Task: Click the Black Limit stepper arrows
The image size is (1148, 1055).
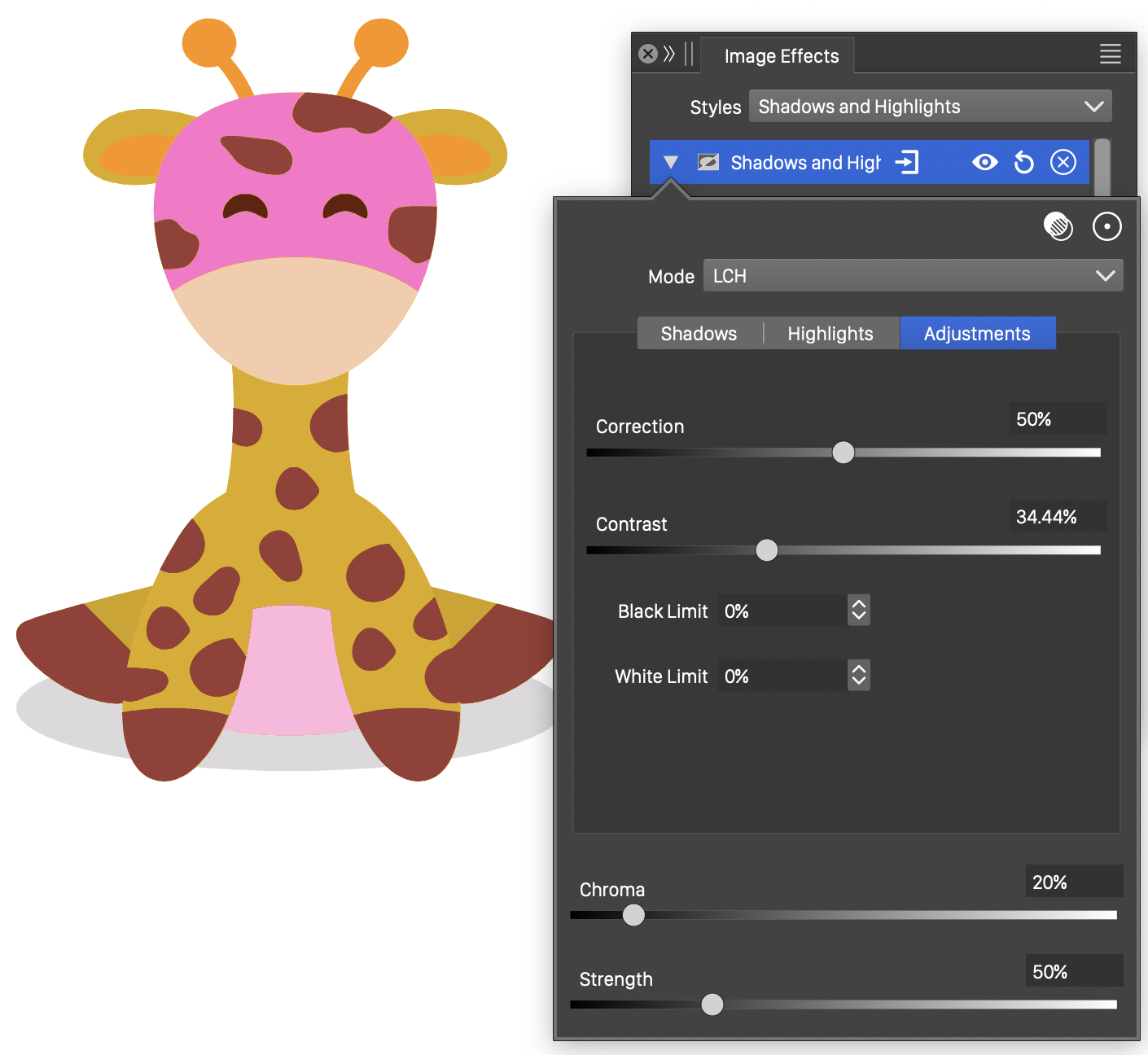Action: pyautogui.click(x=858, y=611)
